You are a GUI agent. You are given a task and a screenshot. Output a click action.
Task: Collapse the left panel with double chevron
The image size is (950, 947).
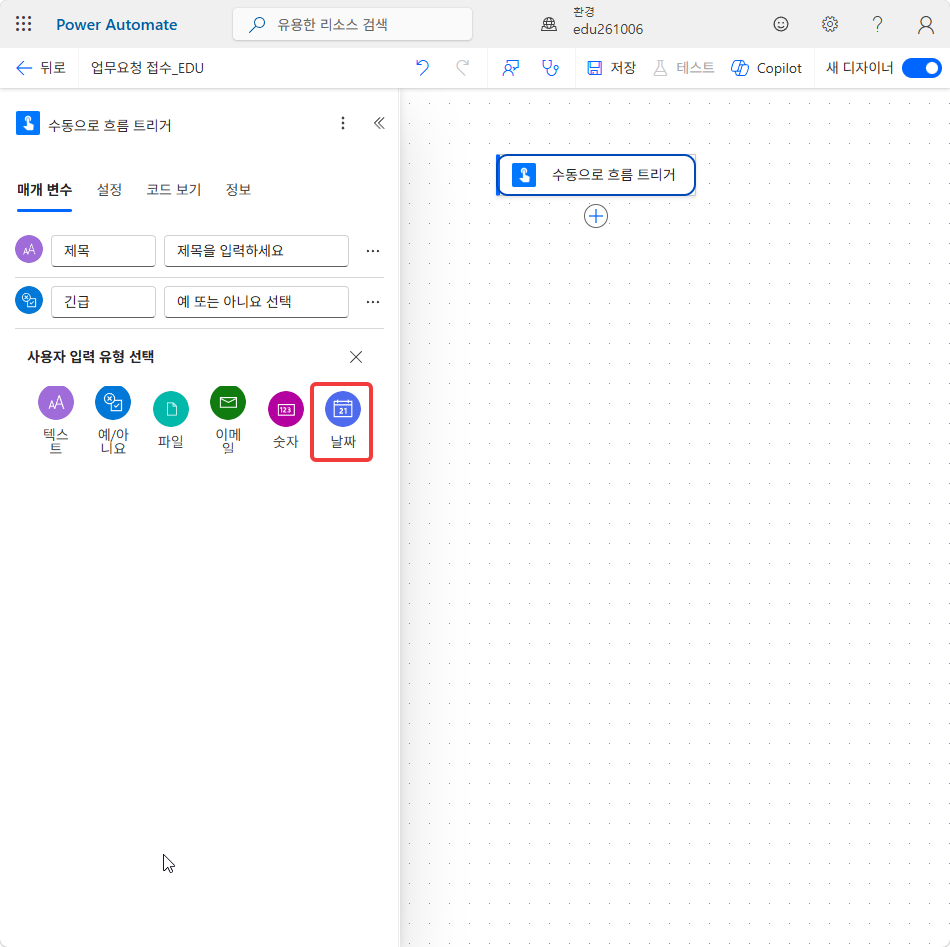(379, 124)
